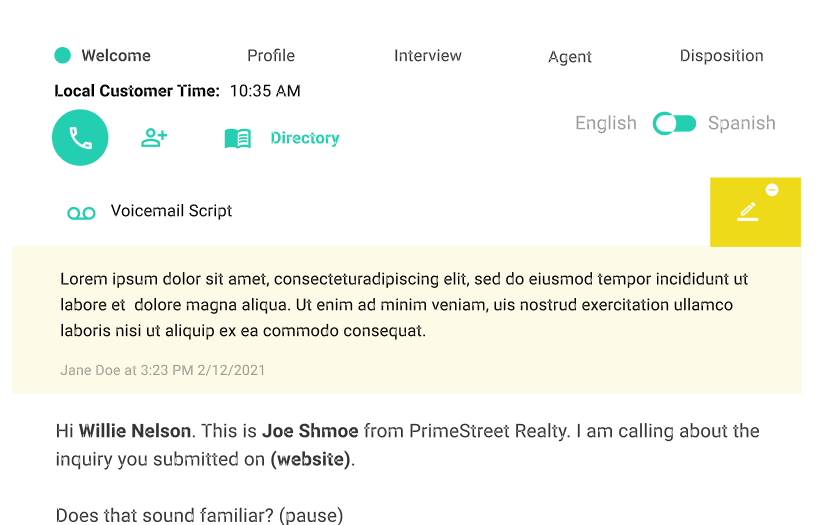Click the voicemail tape icon

[x=81, y=212]
